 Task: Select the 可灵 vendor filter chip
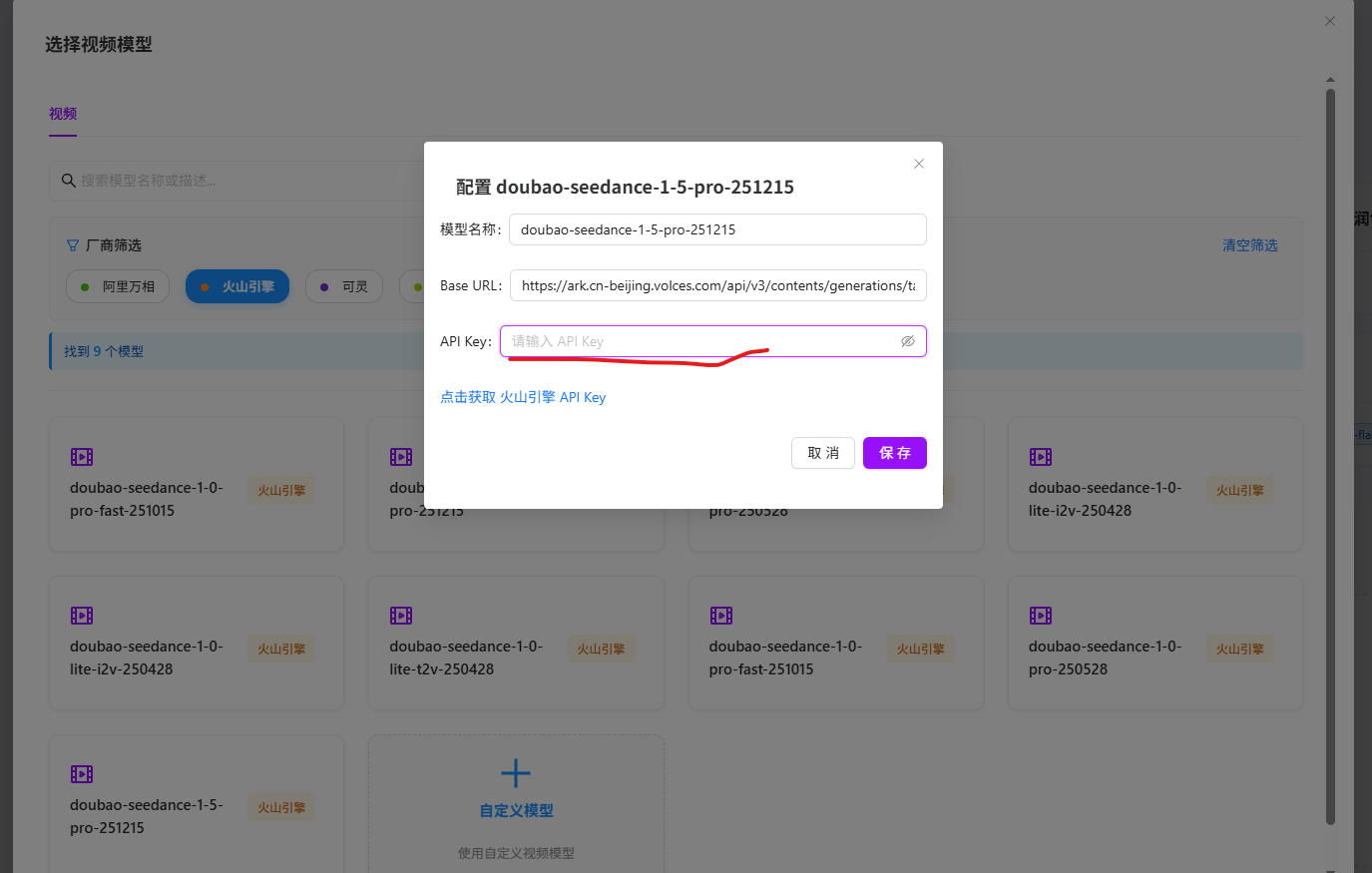point(344,286)
